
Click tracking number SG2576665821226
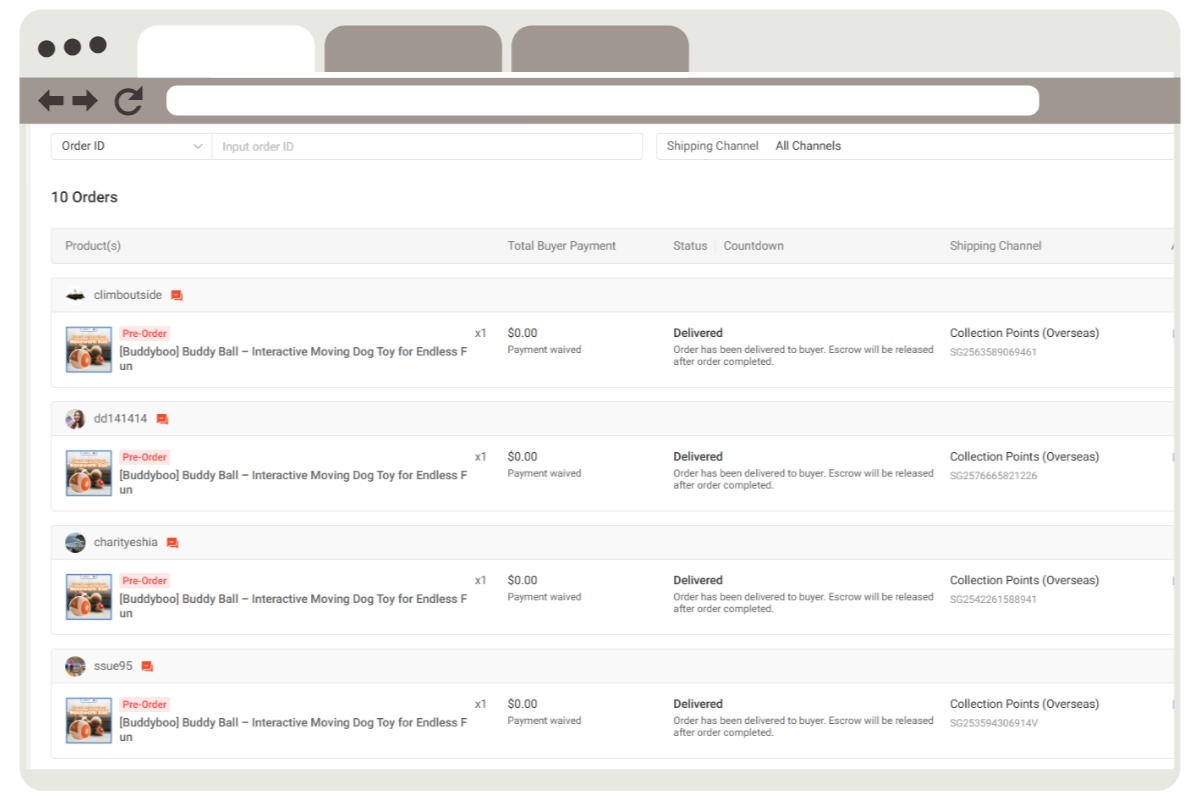[x=993, y=476]
